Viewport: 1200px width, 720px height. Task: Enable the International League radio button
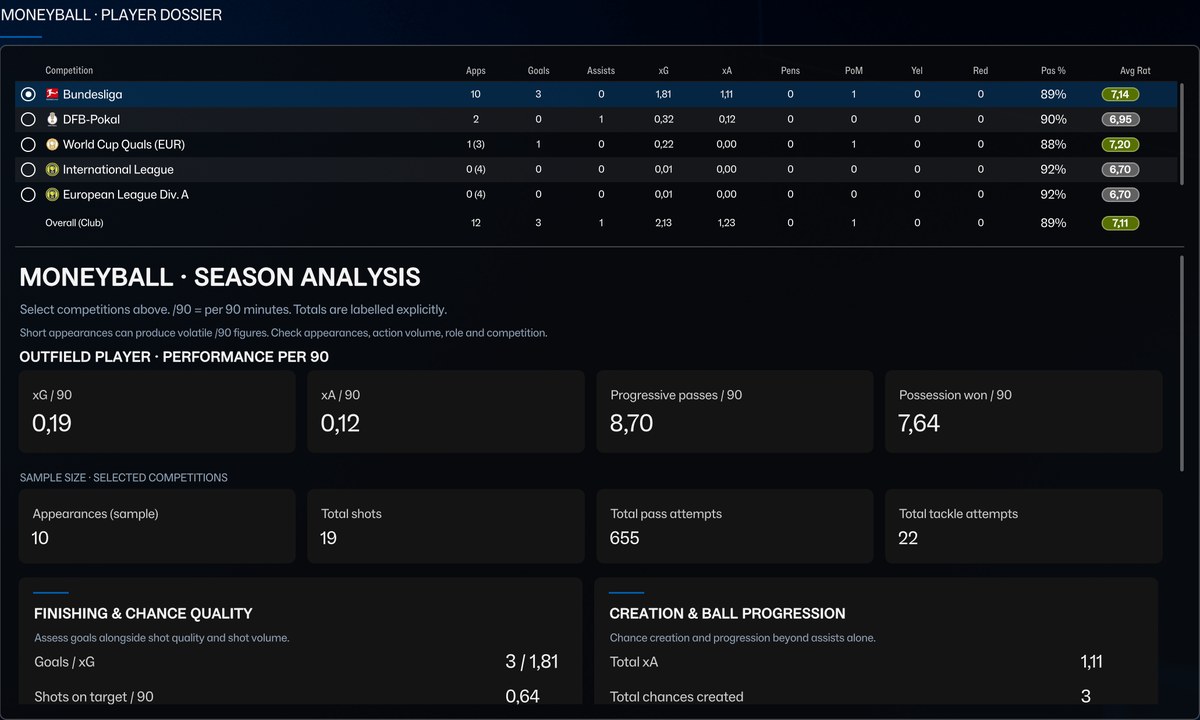pyautogui.click(x=28, y=170)
